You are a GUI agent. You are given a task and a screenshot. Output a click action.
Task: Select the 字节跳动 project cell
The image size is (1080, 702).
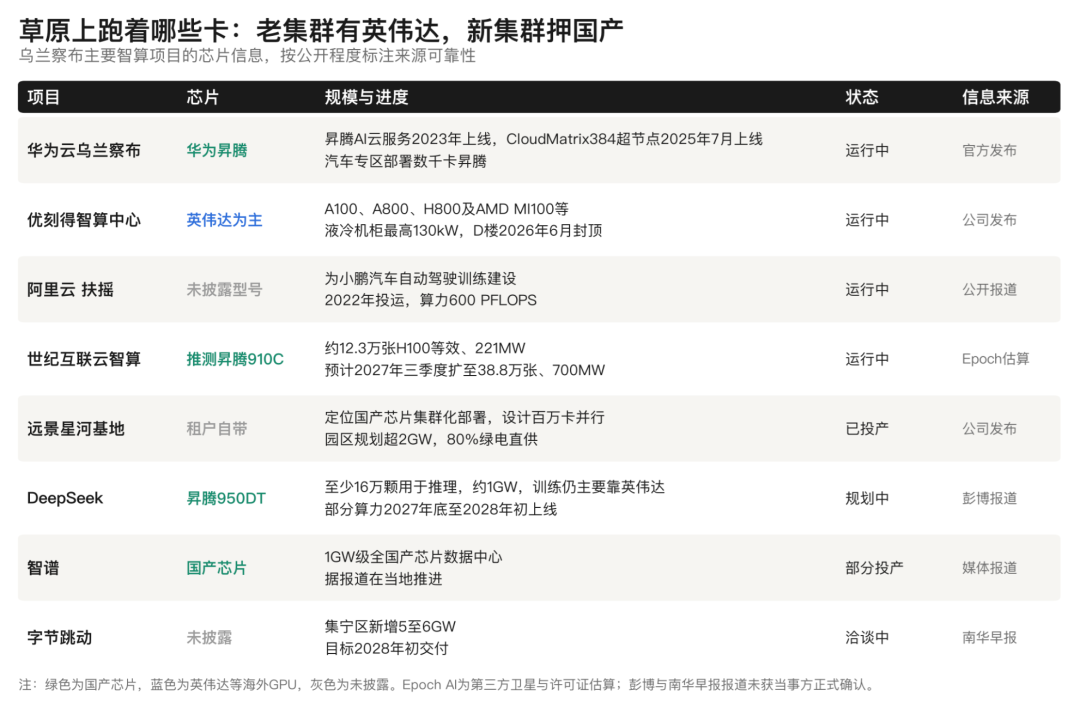point(60,637)
